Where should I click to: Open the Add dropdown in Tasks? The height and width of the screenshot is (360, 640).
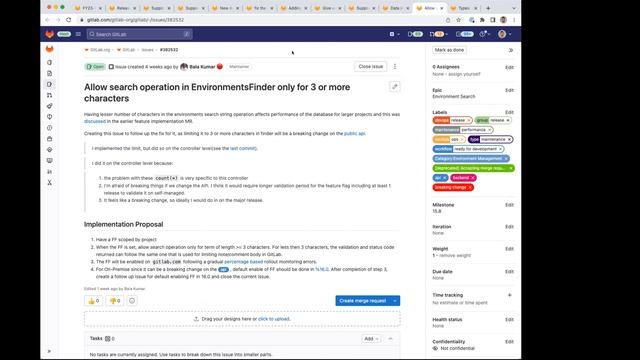click(371, 339)
